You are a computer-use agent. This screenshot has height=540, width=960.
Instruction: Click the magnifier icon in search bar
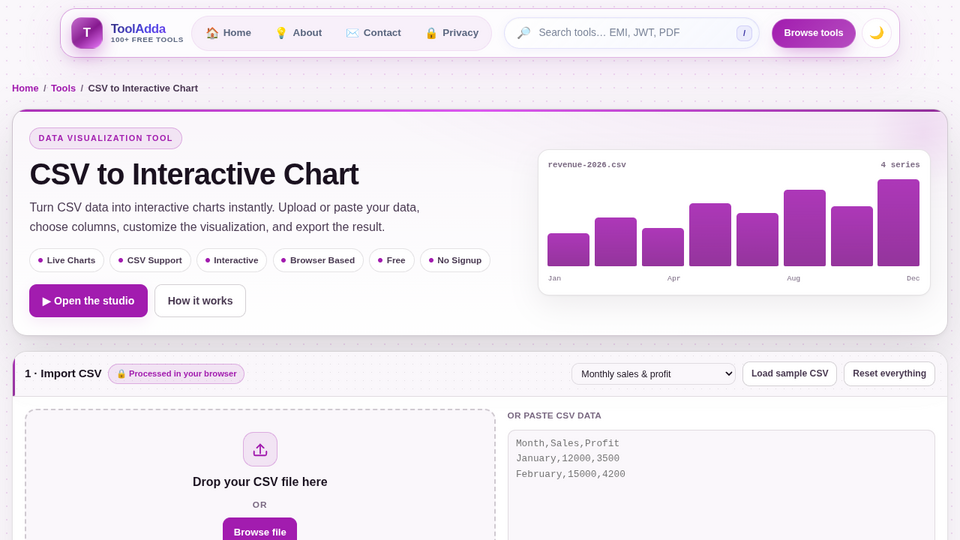pos(524,33)
